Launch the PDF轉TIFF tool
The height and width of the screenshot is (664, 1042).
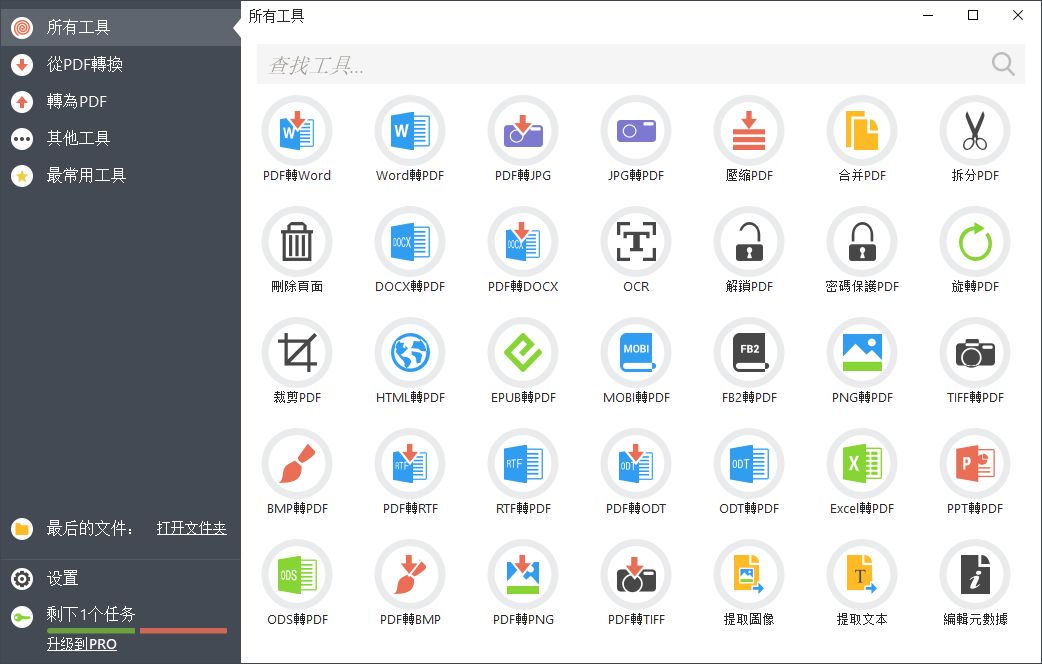[x=635, y=575]
